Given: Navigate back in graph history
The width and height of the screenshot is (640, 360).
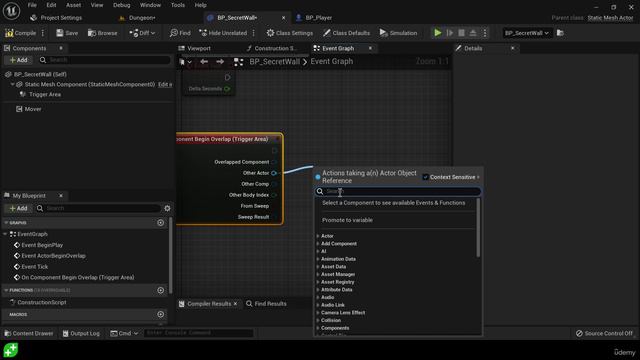Looking at the screenshot, I should pos(204,62).
